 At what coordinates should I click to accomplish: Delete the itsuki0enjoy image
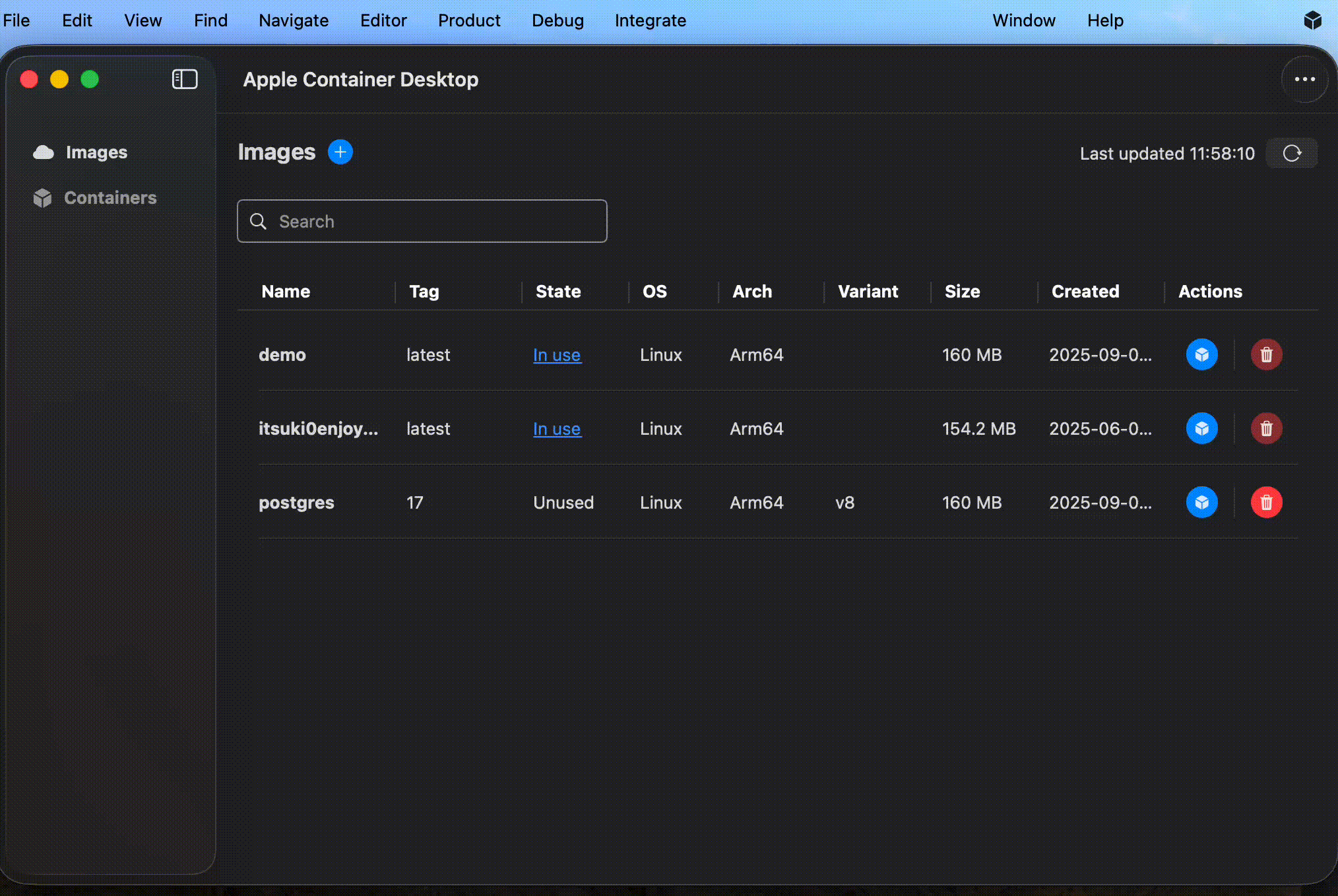1266,429
